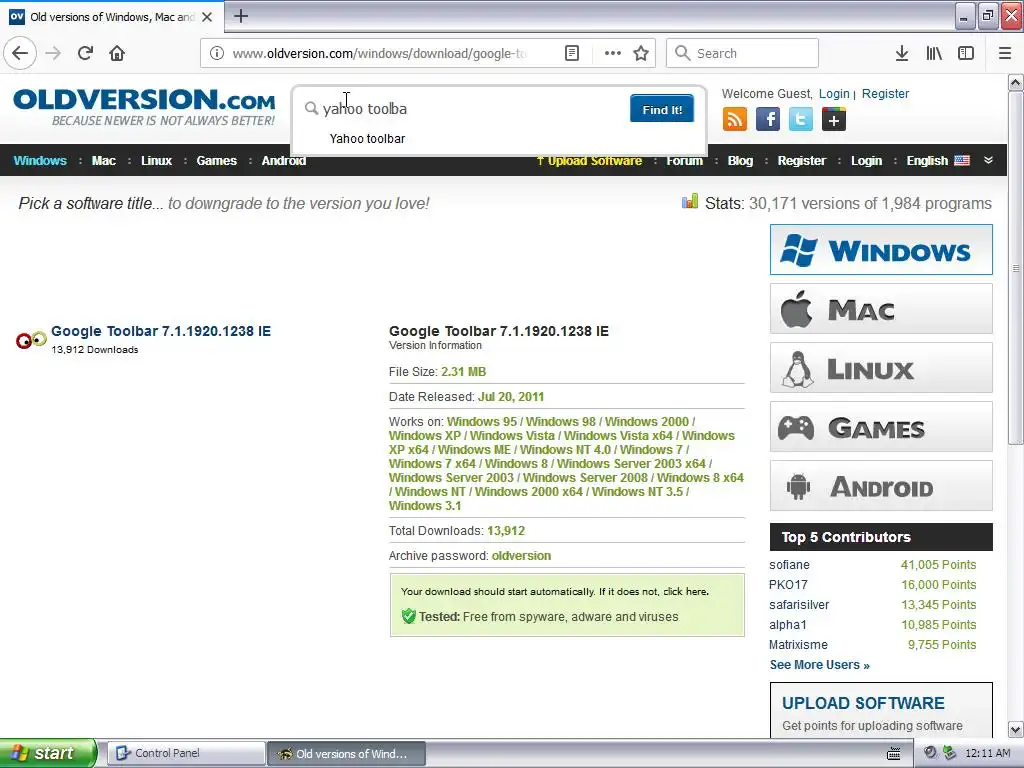1024x768 pixels.
Task: Click See More Users link
Action: click(820, 665)
